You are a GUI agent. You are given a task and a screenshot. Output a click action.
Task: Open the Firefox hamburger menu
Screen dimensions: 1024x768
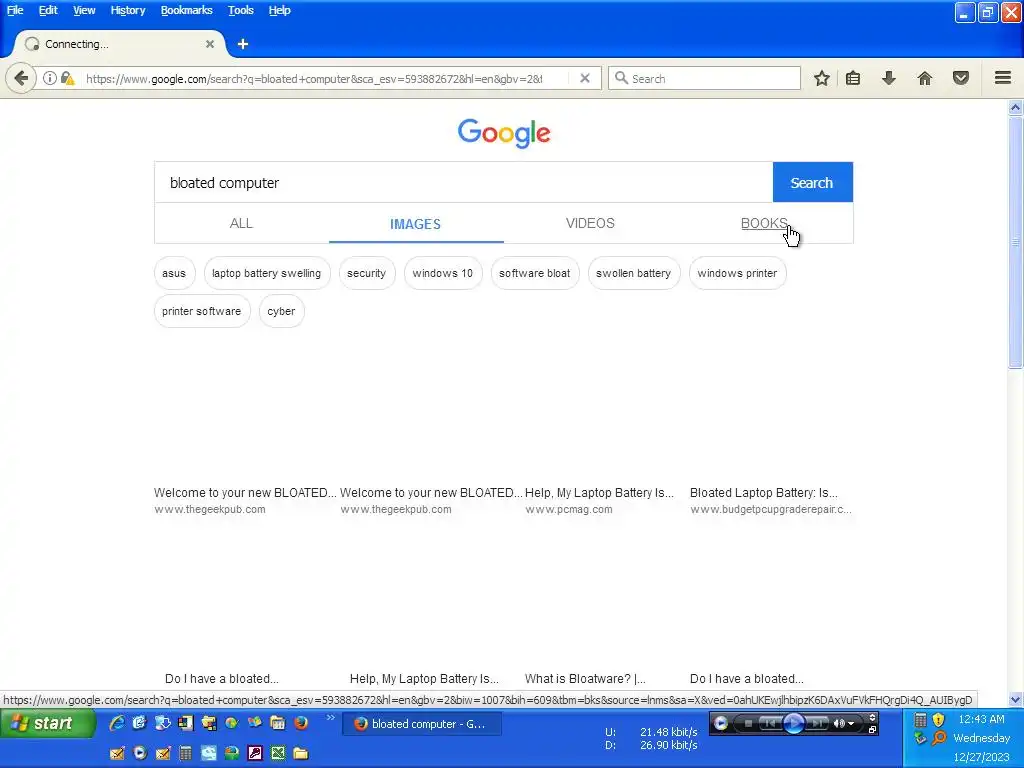[x=1003, y=78]
